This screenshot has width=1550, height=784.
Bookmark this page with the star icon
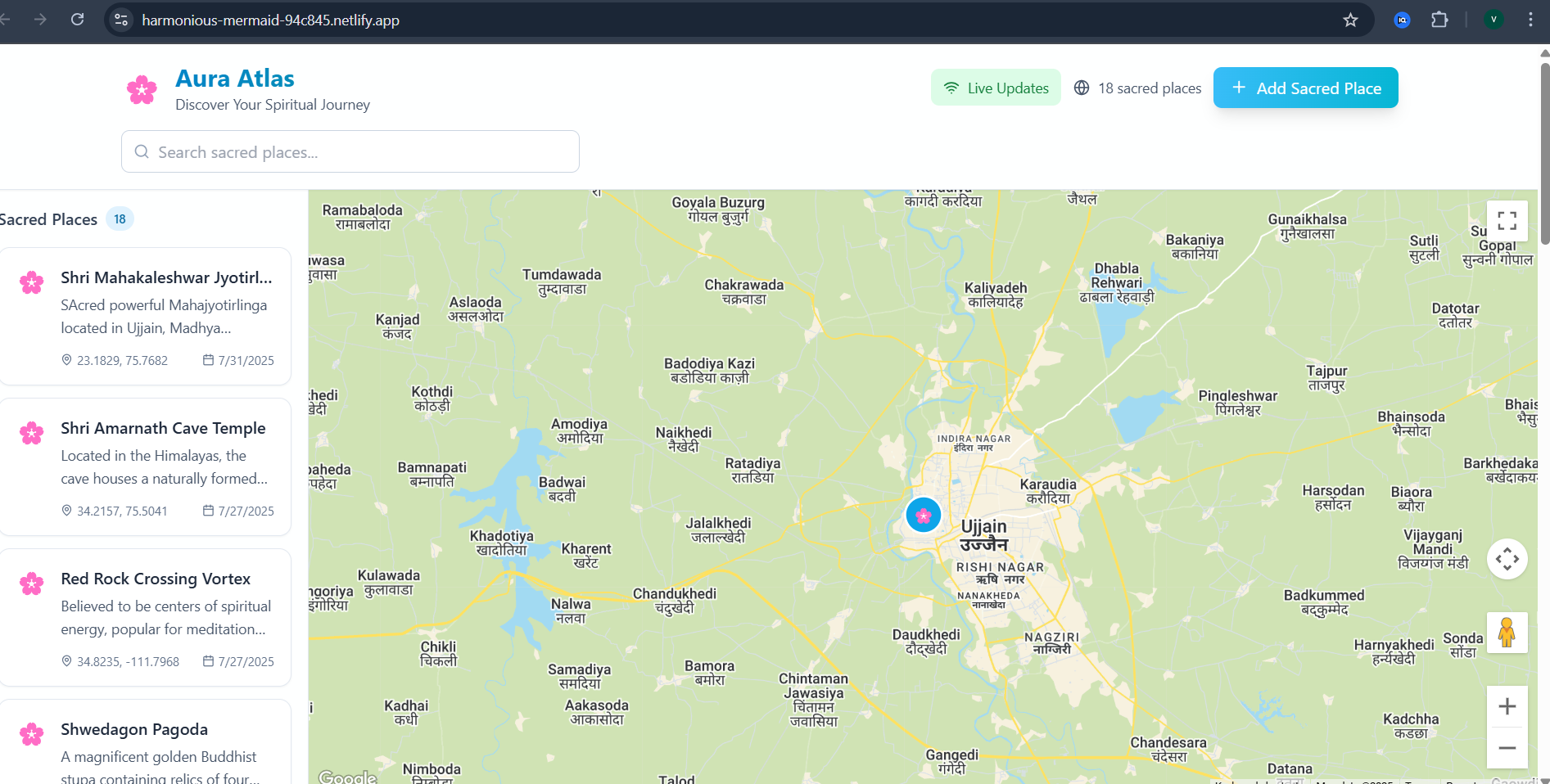(1351, 20)
